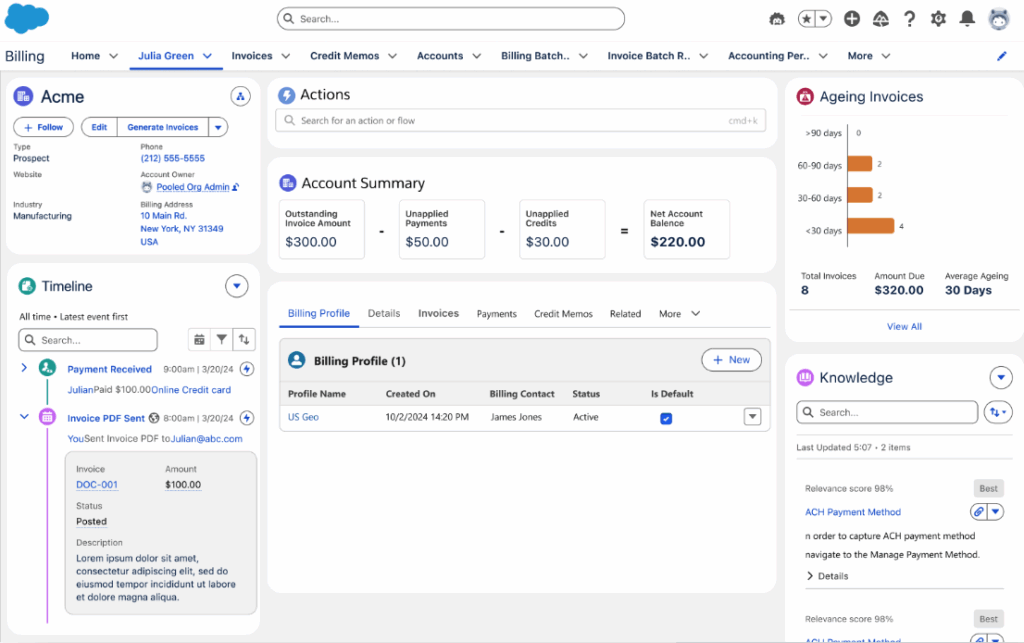
Task: Click the help question mark icon
Action: point(910,19)
